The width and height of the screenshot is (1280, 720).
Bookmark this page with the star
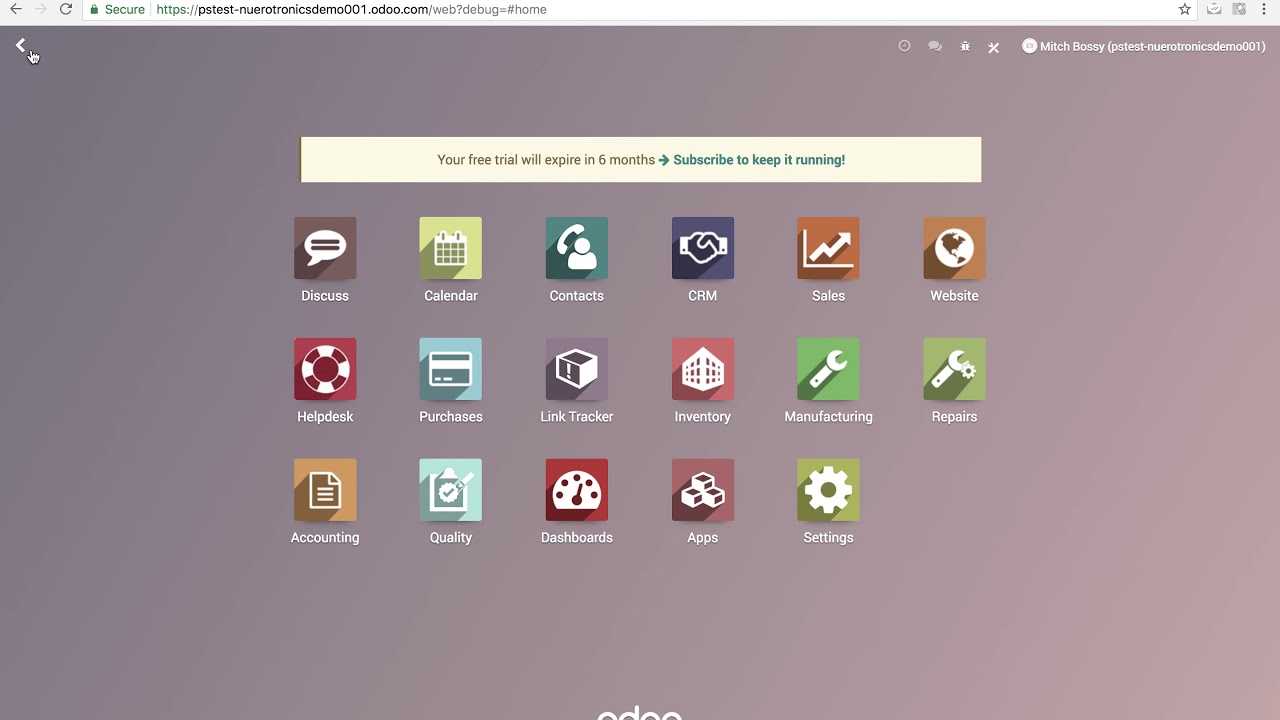tap(1185, 9)
